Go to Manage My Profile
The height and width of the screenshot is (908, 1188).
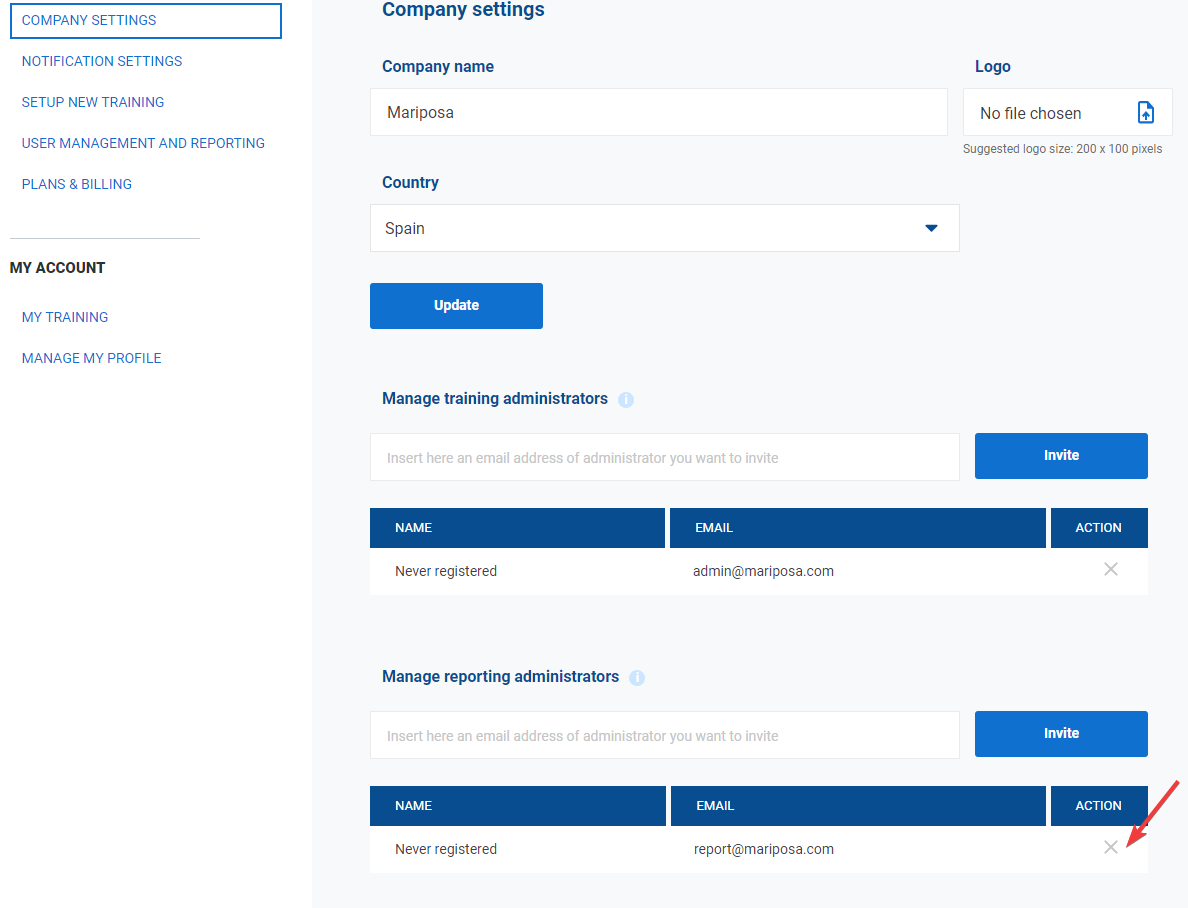point(91,358)
